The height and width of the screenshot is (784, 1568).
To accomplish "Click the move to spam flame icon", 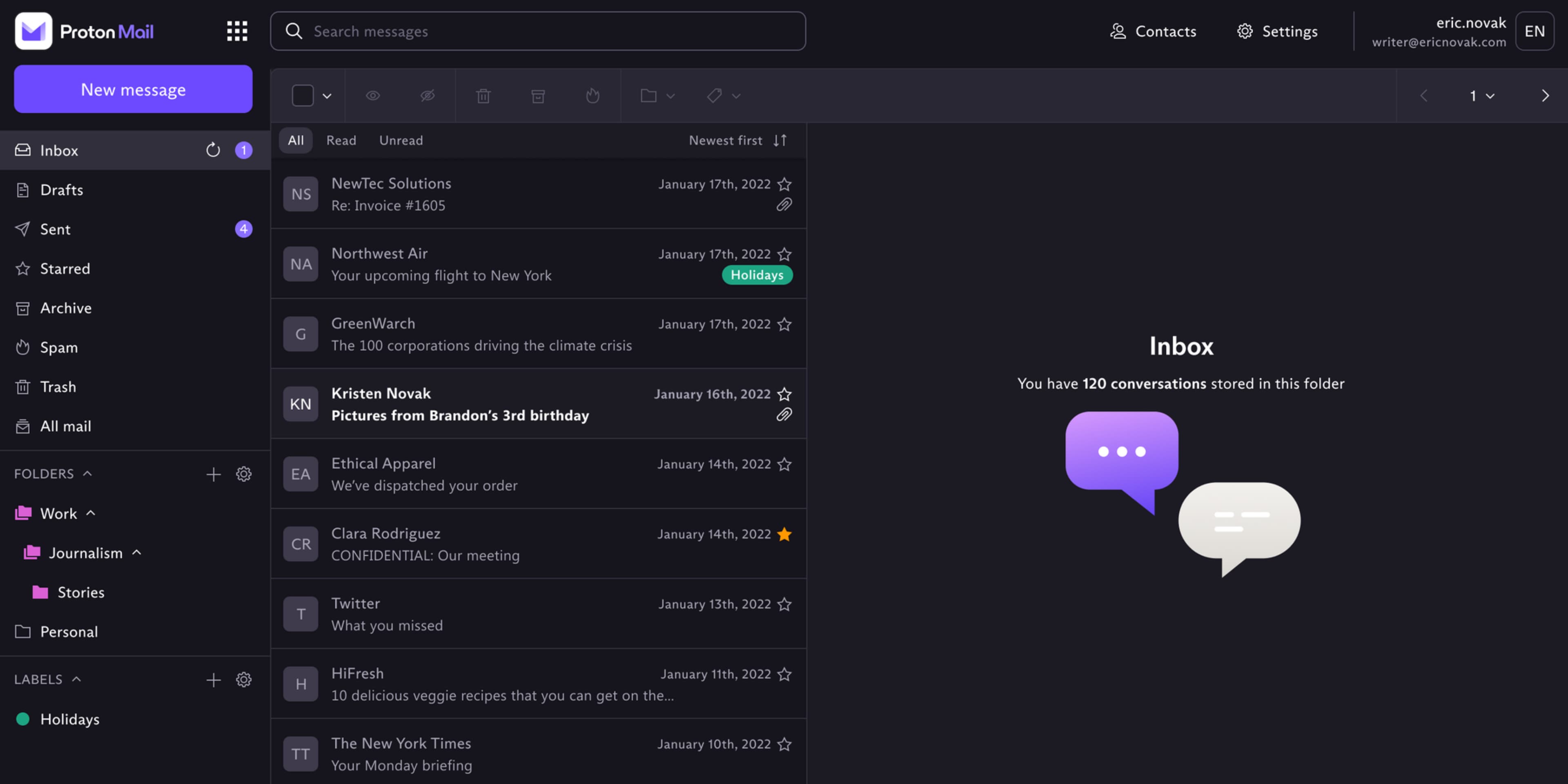I will pos(592,96).
